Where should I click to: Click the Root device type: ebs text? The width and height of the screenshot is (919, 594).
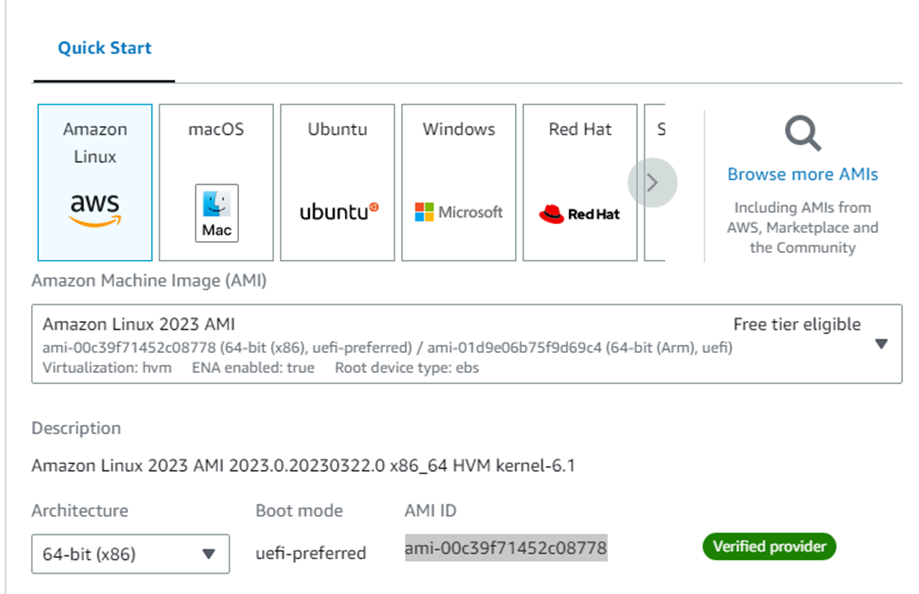point(407,368)
